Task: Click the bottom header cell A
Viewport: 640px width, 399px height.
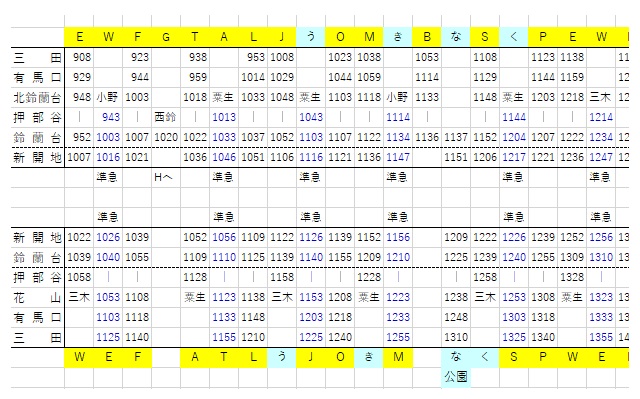Action: (195, 357)
